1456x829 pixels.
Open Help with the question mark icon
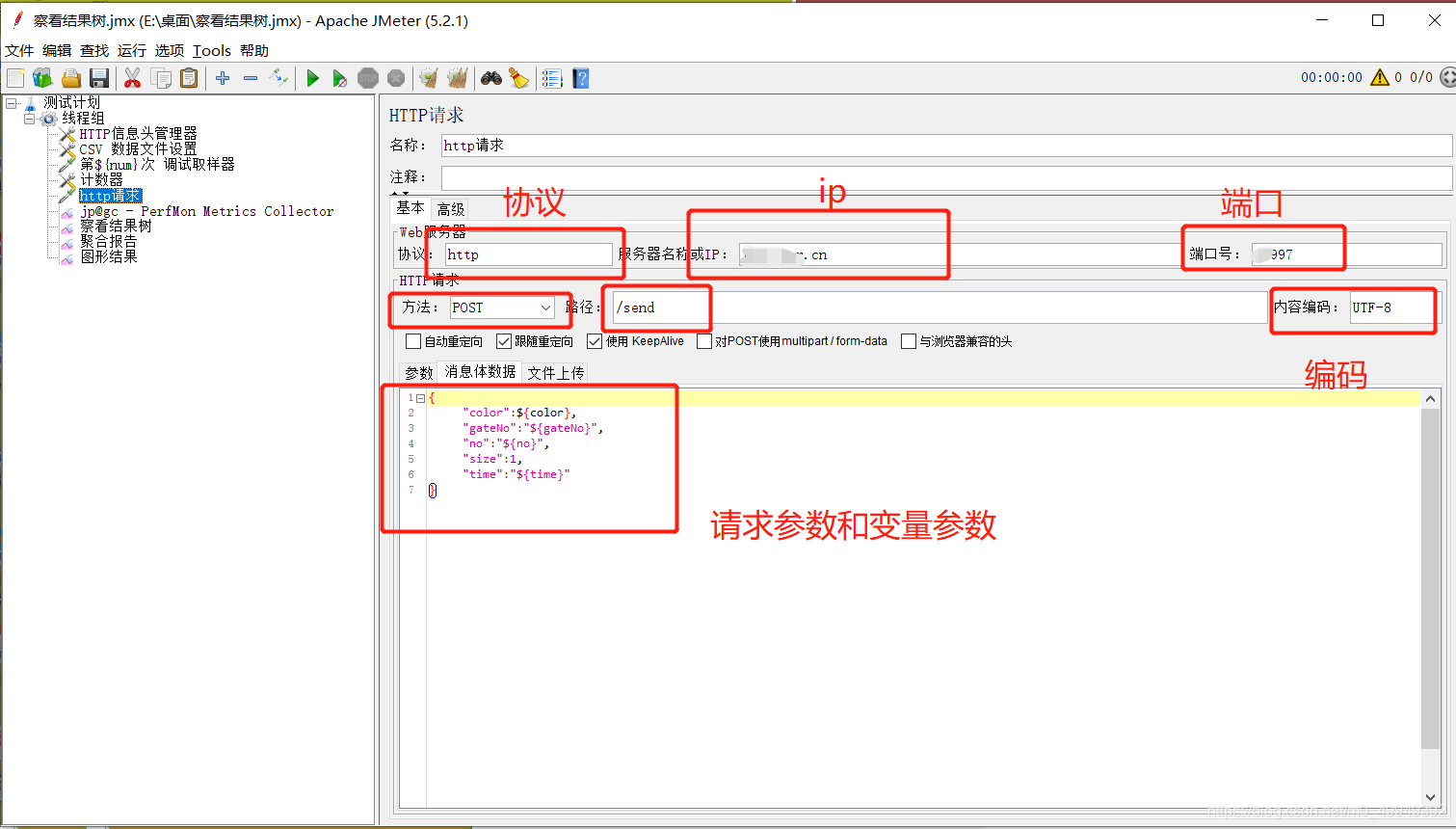581,78
